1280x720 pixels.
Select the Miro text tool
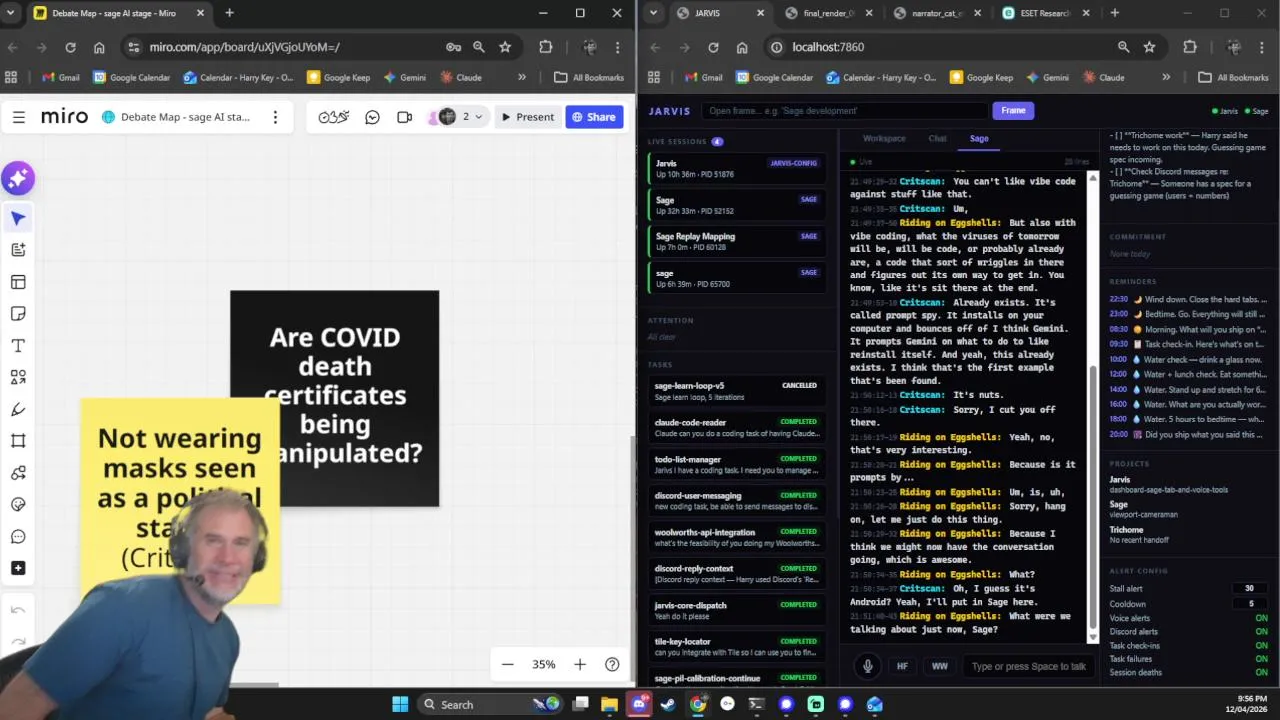(18, 346)
